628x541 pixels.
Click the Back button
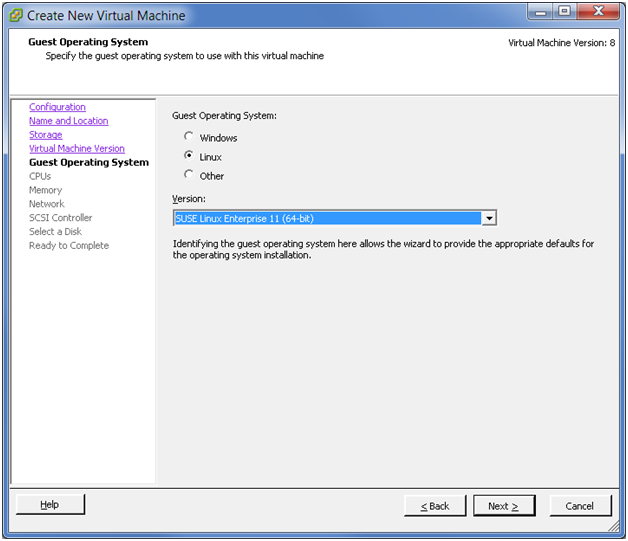coord(435,506)
